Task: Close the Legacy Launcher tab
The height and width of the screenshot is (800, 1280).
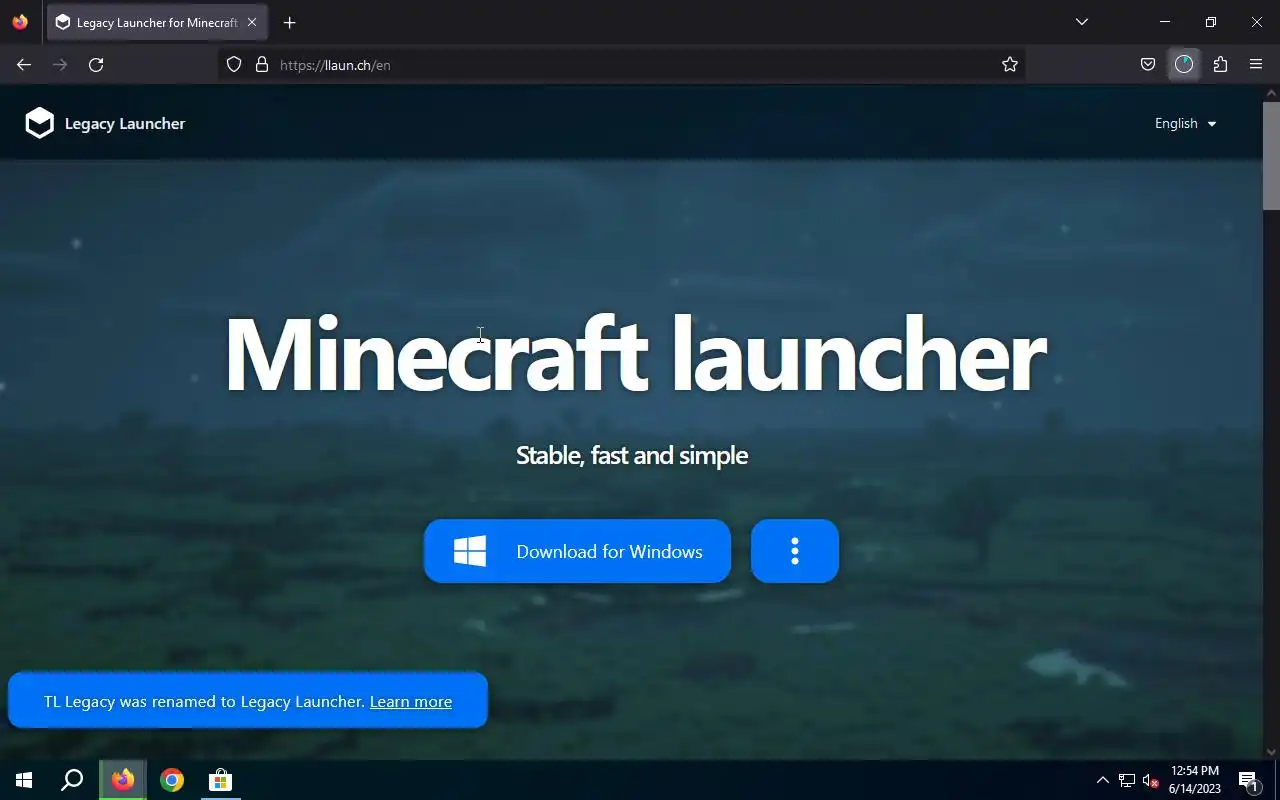Action: (251, 22)
